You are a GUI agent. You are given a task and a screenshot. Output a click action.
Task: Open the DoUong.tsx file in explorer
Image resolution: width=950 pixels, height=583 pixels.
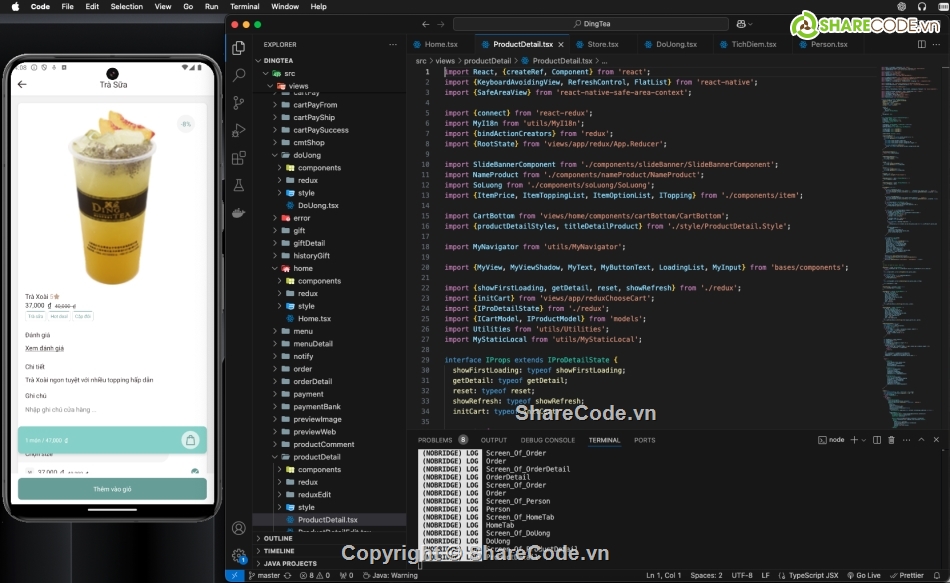[x=330, y=205]
